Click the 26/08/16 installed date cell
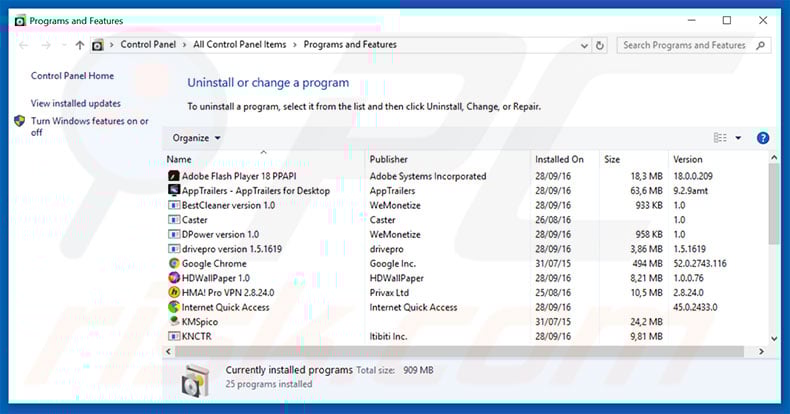 553,220
